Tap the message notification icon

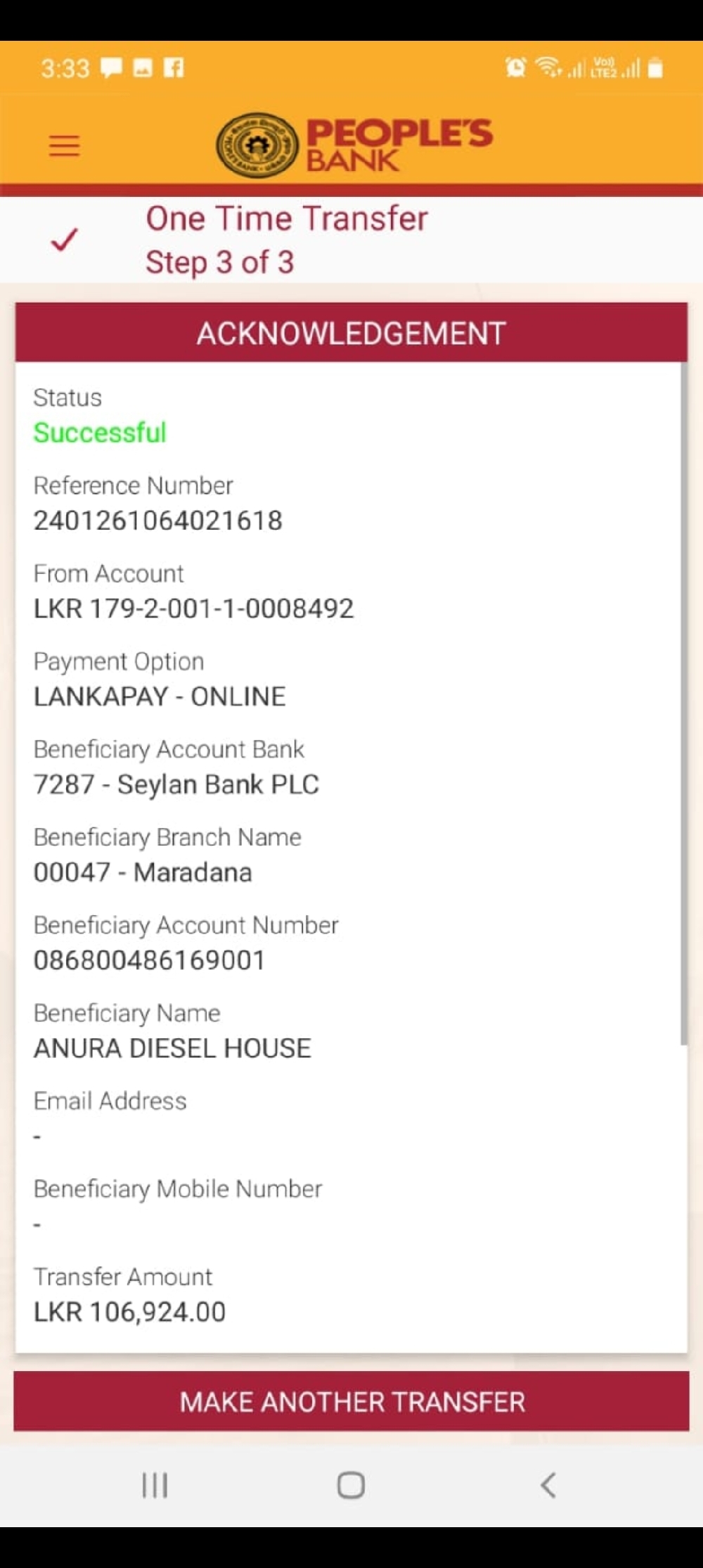pos(111,68)
